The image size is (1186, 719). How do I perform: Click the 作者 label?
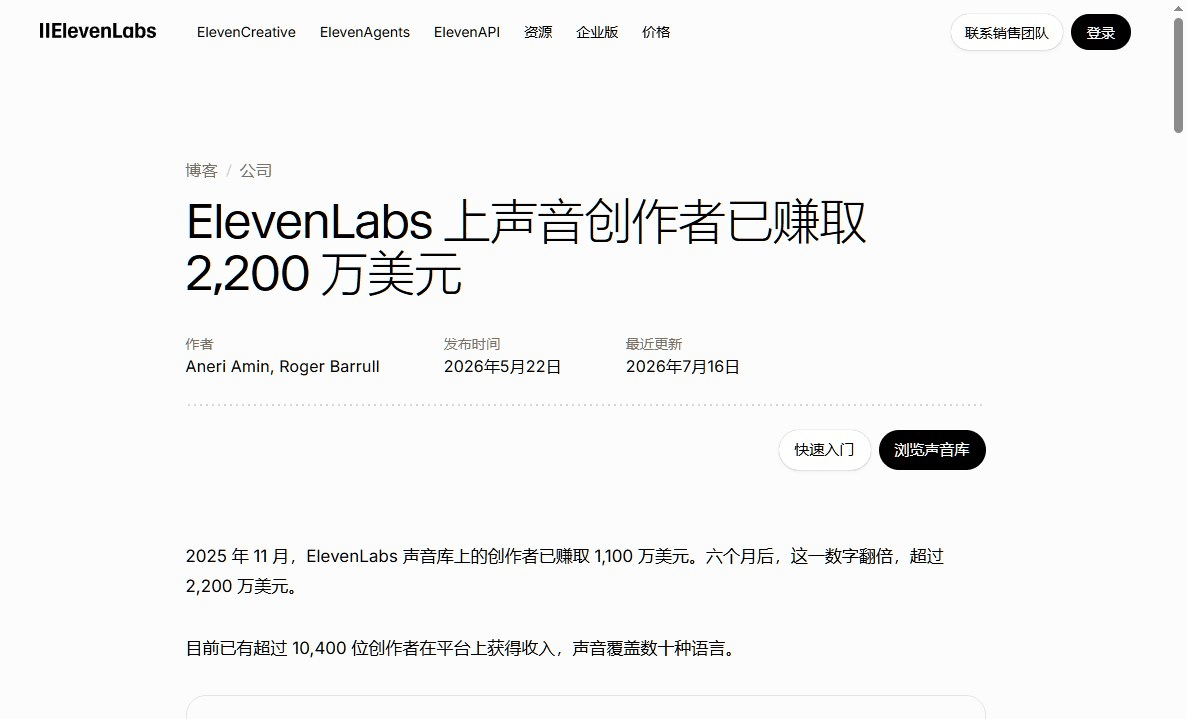coord(200,344)
